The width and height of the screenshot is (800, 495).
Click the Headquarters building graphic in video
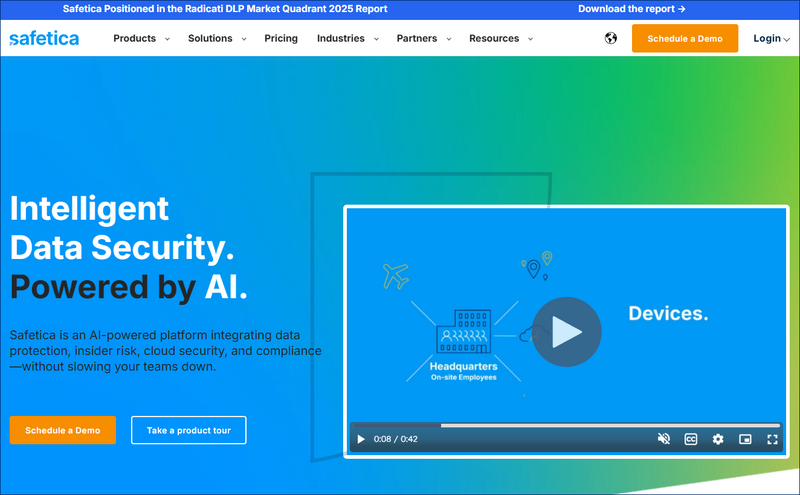pos(463,332)
